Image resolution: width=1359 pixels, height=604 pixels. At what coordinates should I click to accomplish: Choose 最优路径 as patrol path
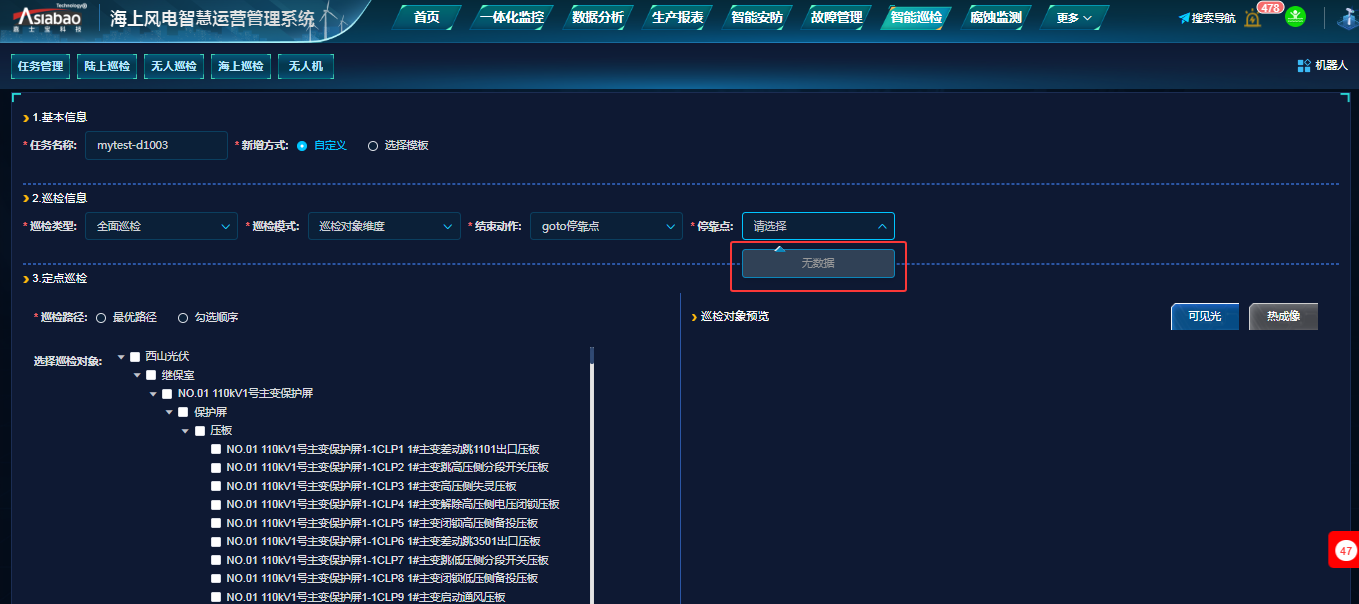(101, 318)
